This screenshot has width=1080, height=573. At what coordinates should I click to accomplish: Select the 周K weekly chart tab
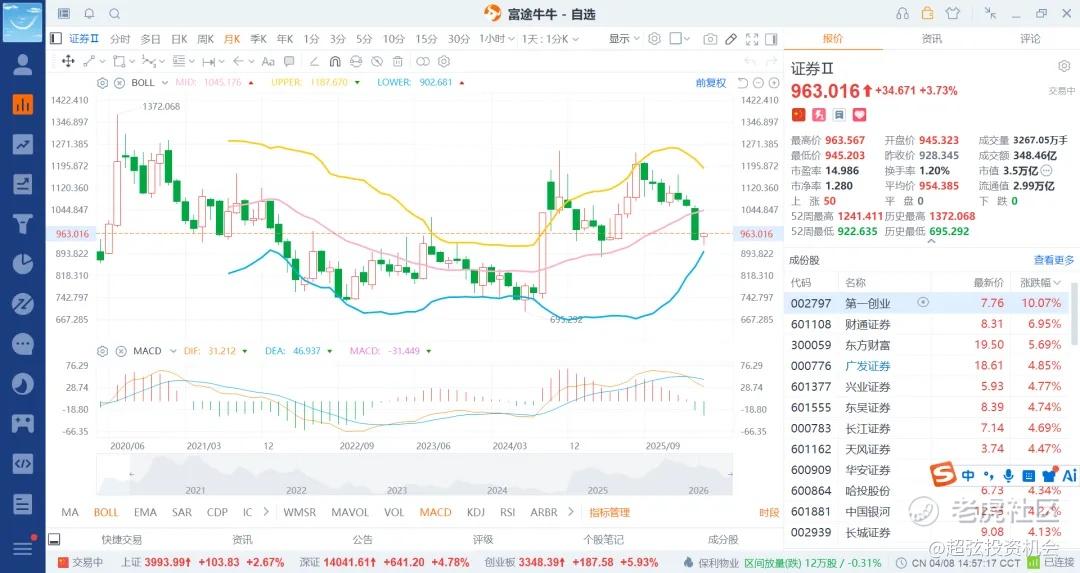[x=205, y=39]
